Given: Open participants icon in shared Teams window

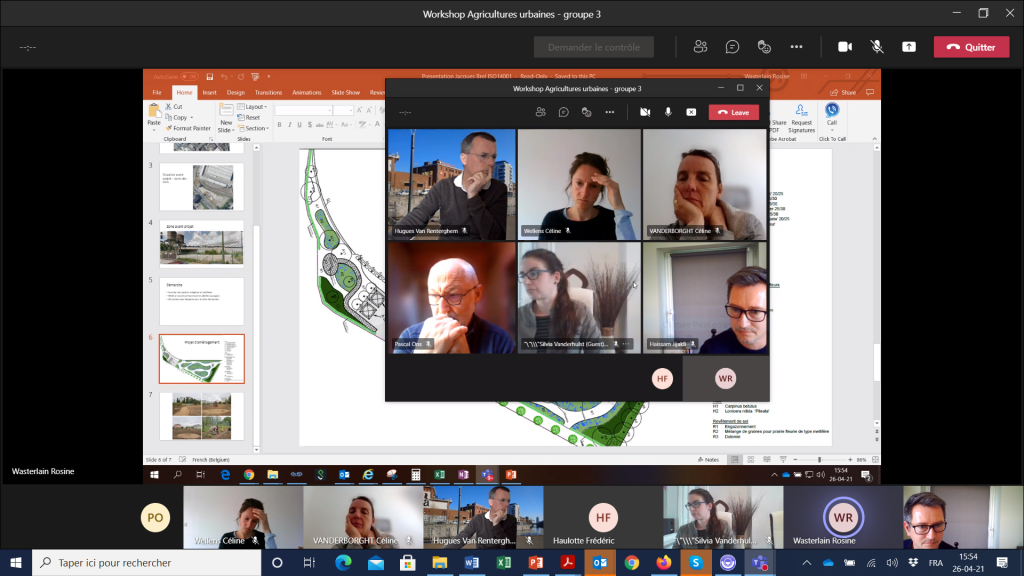Looking at the screenshot, I should (540, 112).
